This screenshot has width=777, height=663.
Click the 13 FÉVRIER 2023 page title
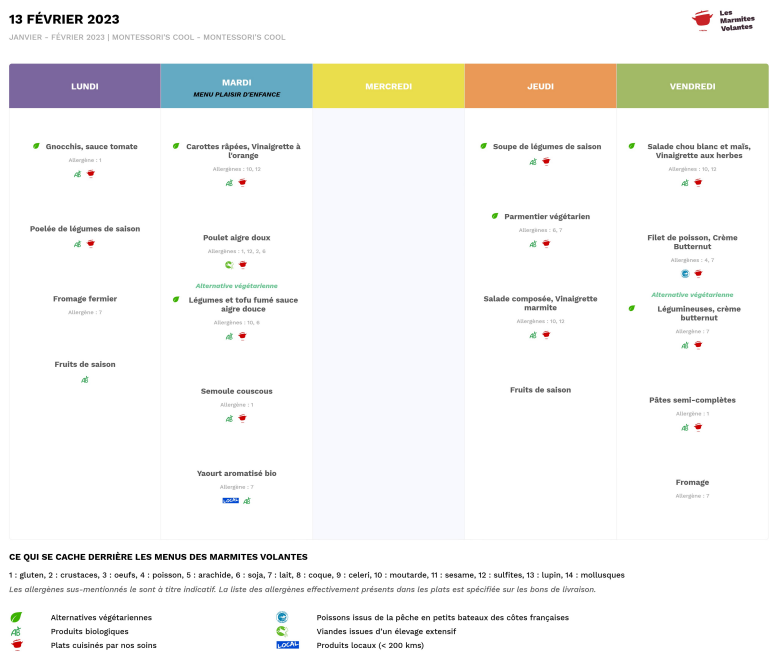[64, 19]
